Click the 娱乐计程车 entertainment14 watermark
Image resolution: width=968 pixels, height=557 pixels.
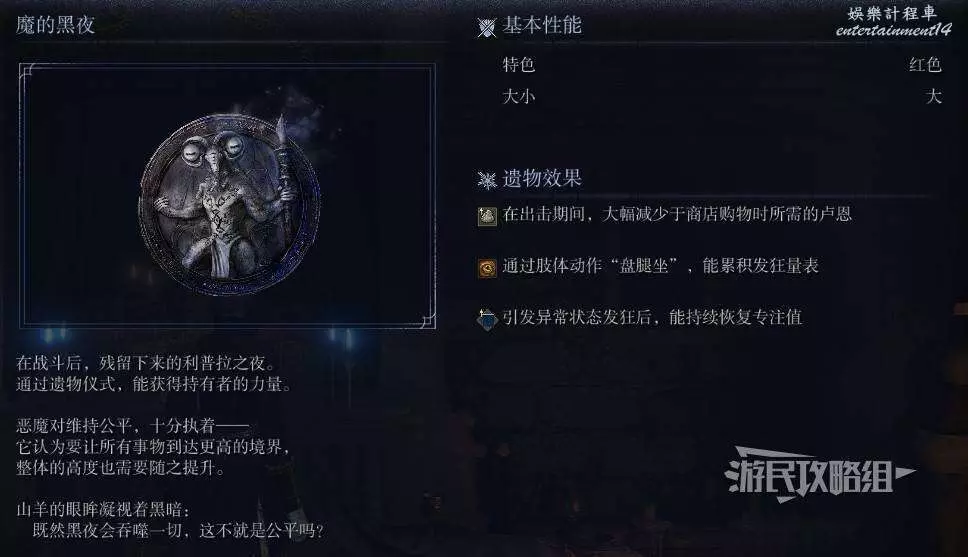[893, 22]
